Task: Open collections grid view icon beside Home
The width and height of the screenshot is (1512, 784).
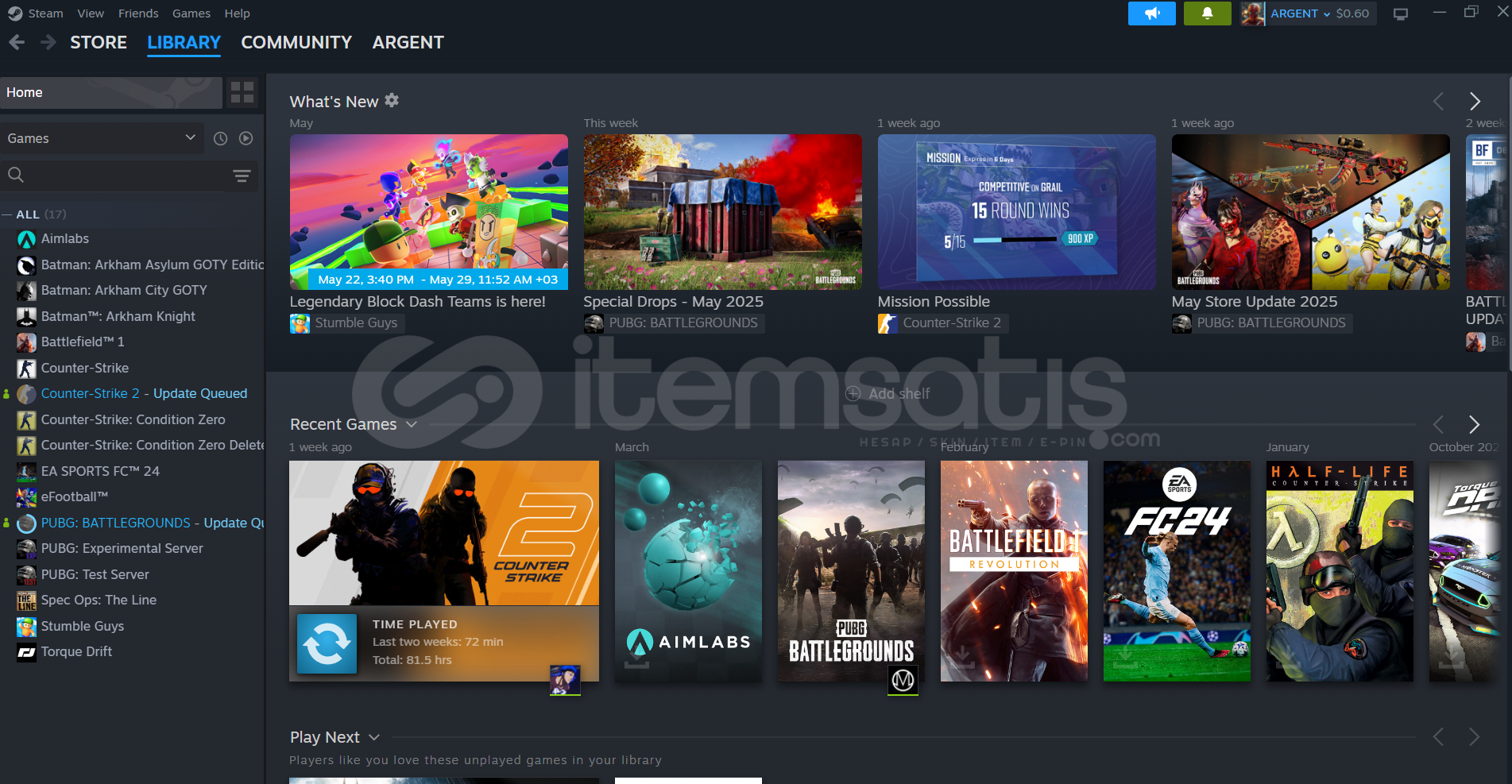Action: click(242, 92)
